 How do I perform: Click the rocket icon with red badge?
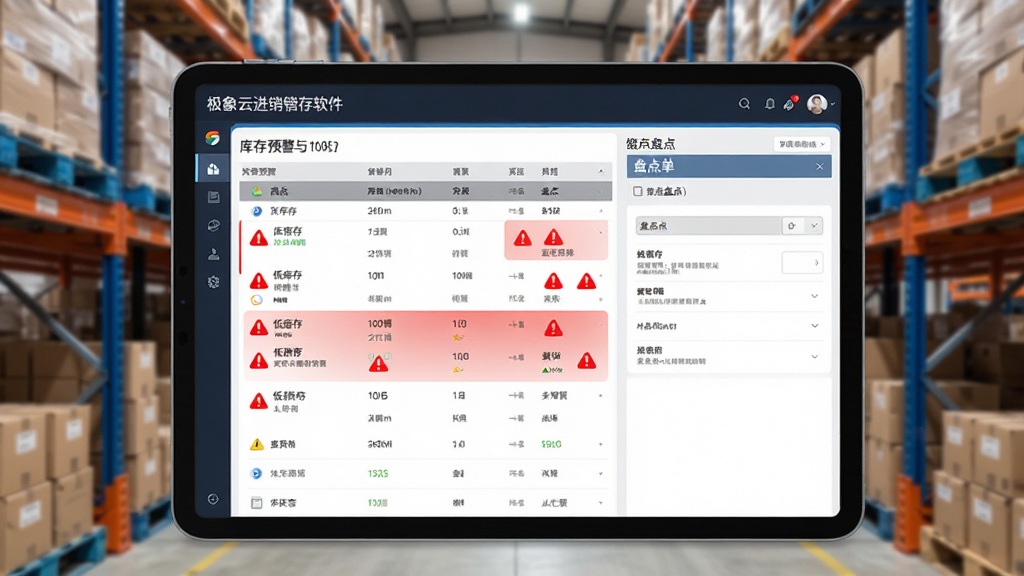pyautogui.click(x=790, y=103)
